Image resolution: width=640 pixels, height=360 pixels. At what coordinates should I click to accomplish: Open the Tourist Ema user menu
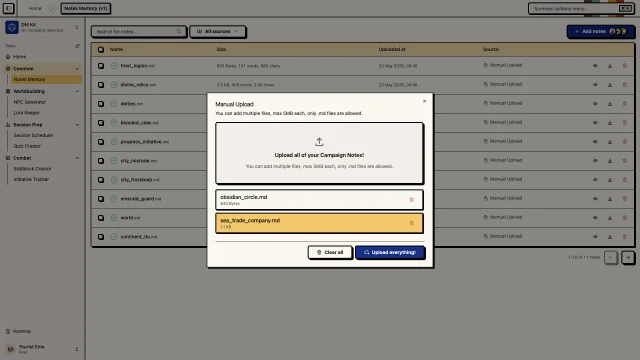point(42,349)
